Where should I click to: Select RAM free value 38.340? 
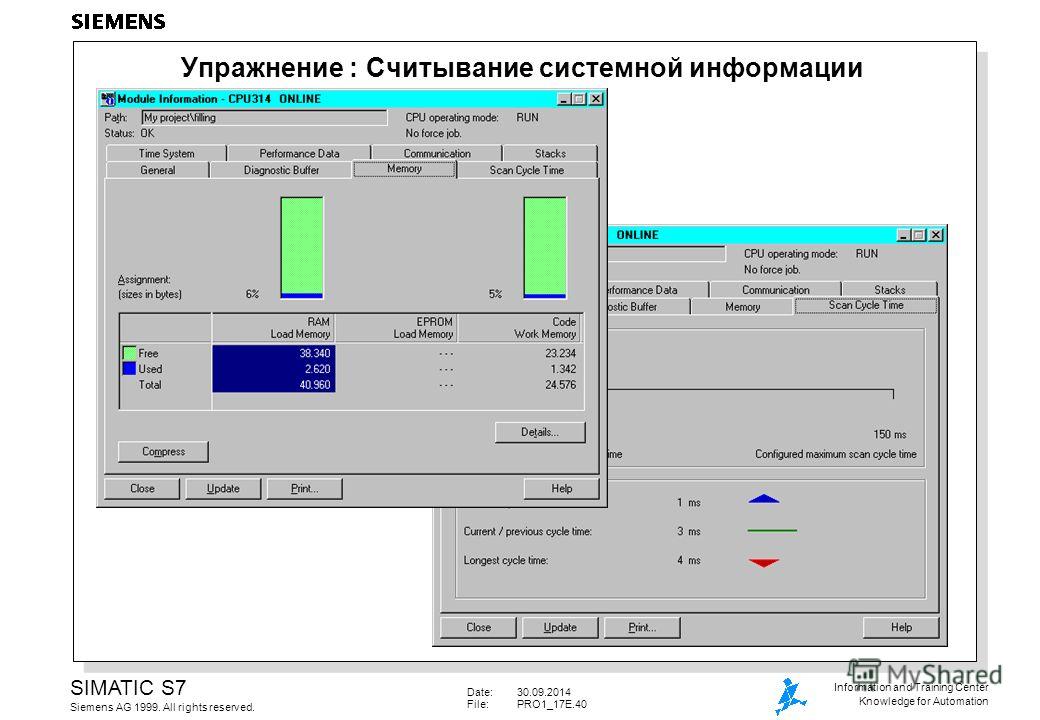tap(314, 353)
